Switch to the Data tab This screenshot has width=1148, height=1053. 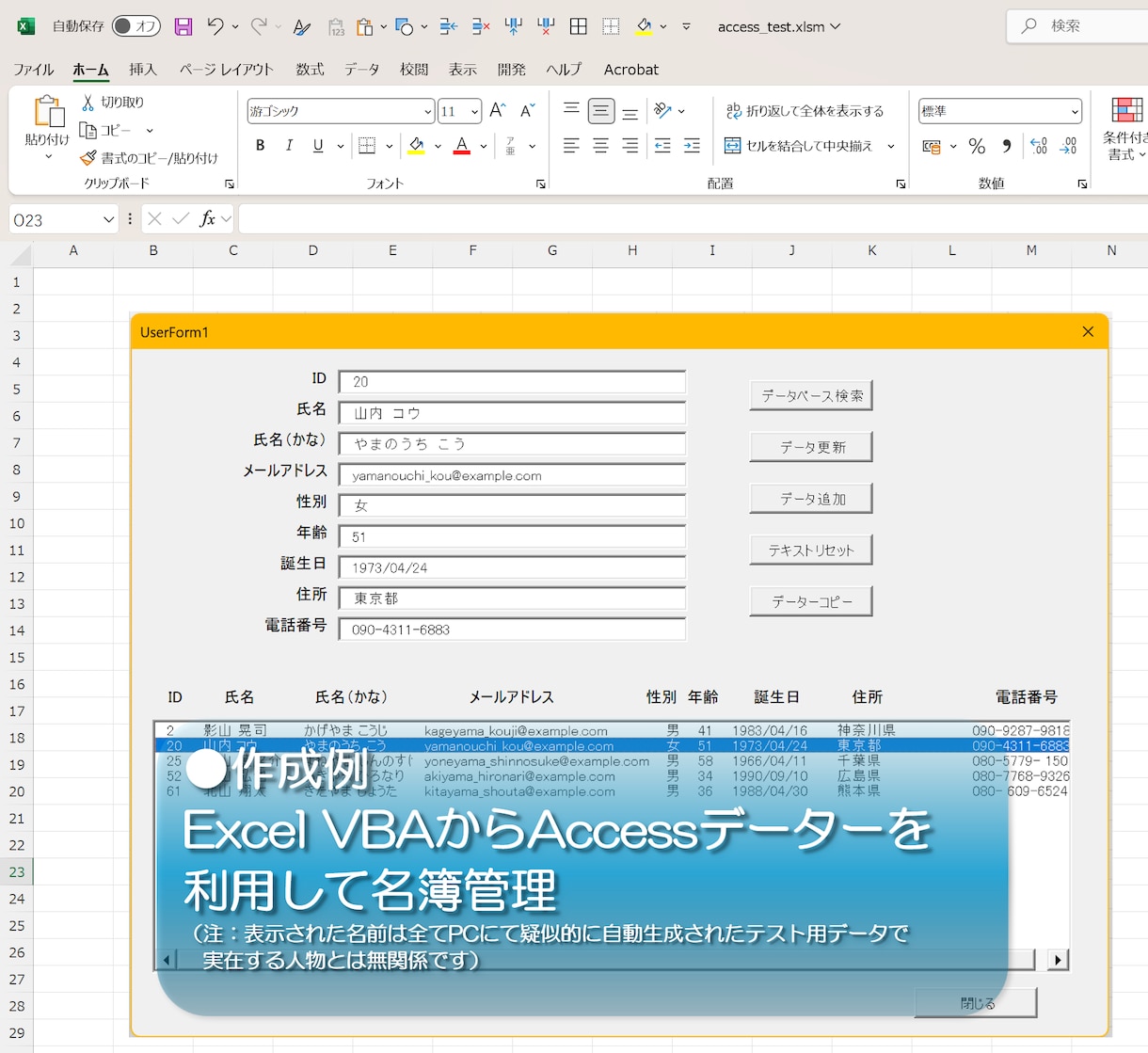pyautogui.click(x=362, y=70)
